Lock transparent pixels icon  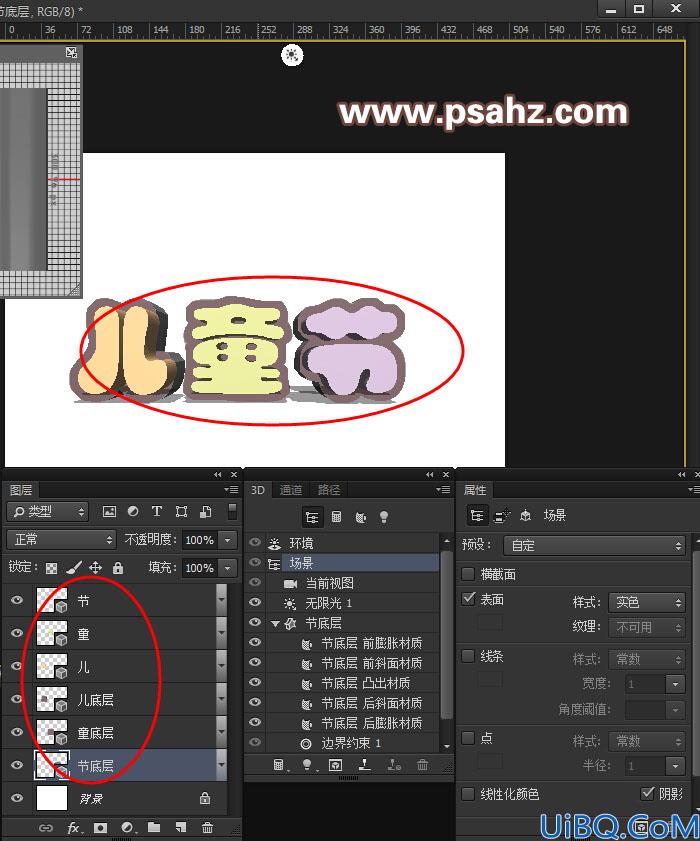point(51,568)
